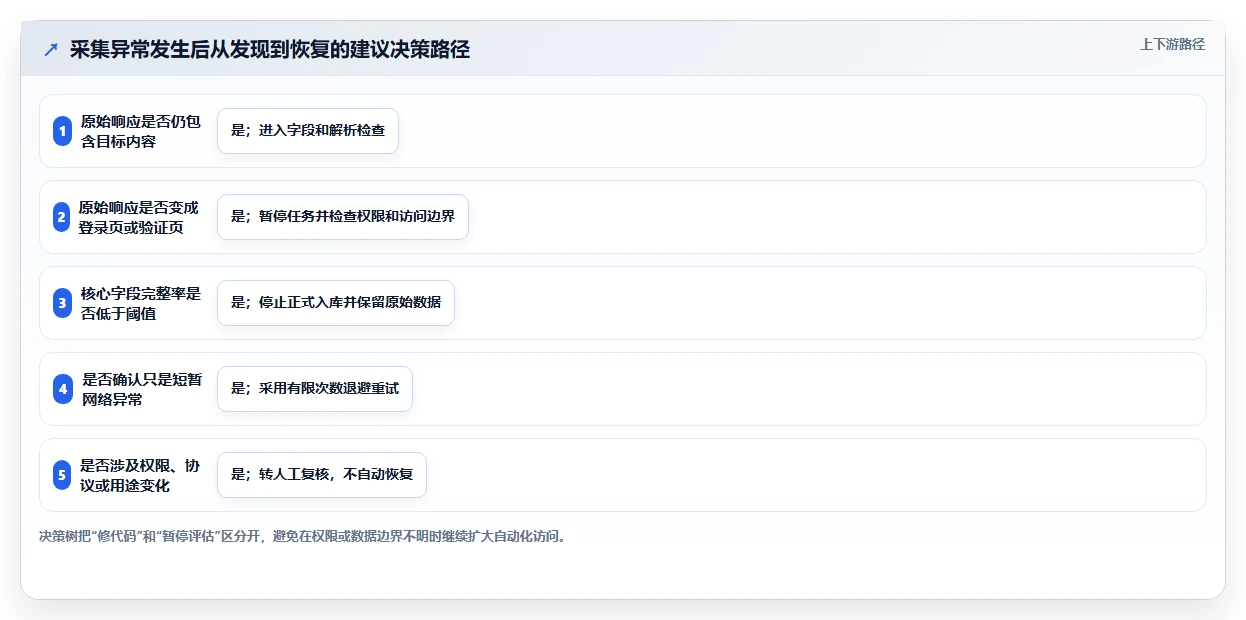
Task: Click the question 是否涉及权限、协议或用途变化
Action: point(140,475)
